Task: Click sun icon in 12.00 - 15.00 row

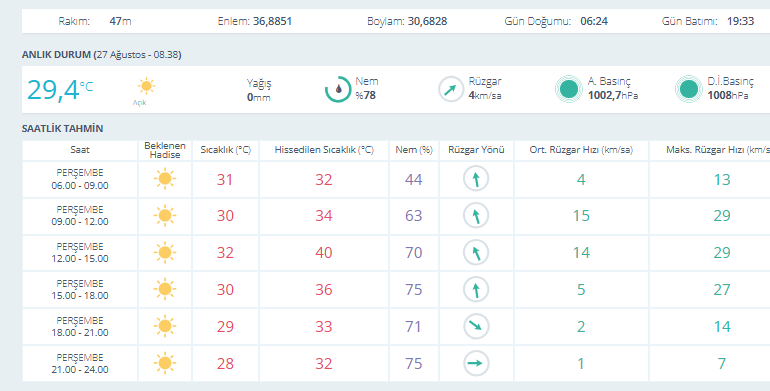Action: click(x=165, y=252)
